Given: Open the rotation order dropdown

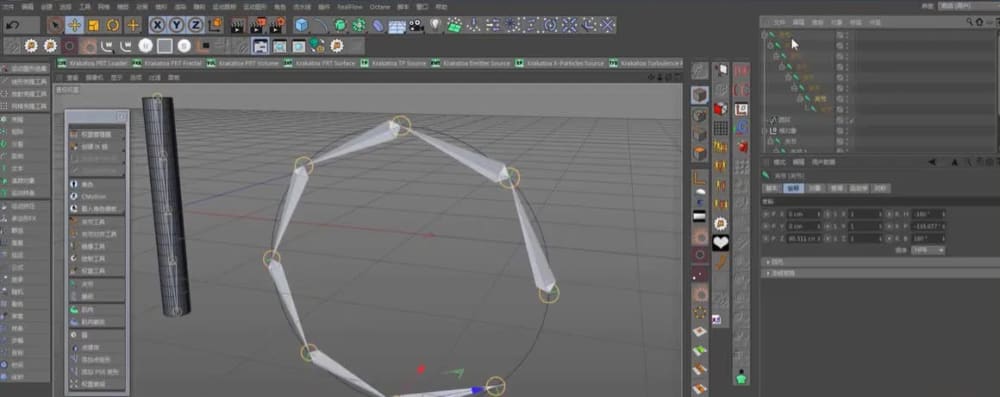Looking at the screenshot, I should click(x=928, y=250).
